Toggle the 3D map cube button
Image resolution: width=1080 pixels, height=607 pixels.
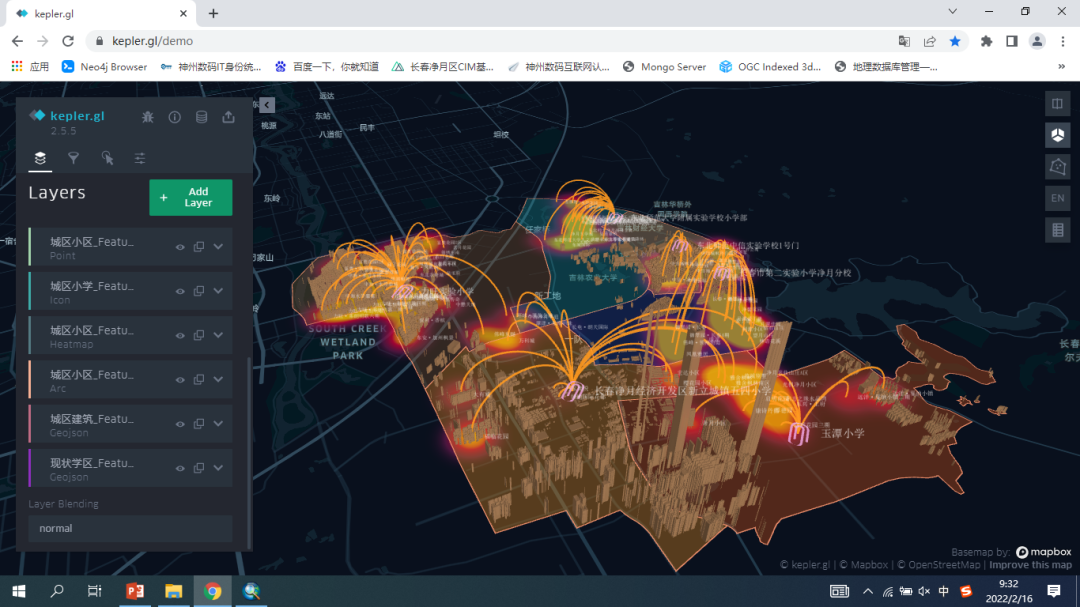point(1057,134)
